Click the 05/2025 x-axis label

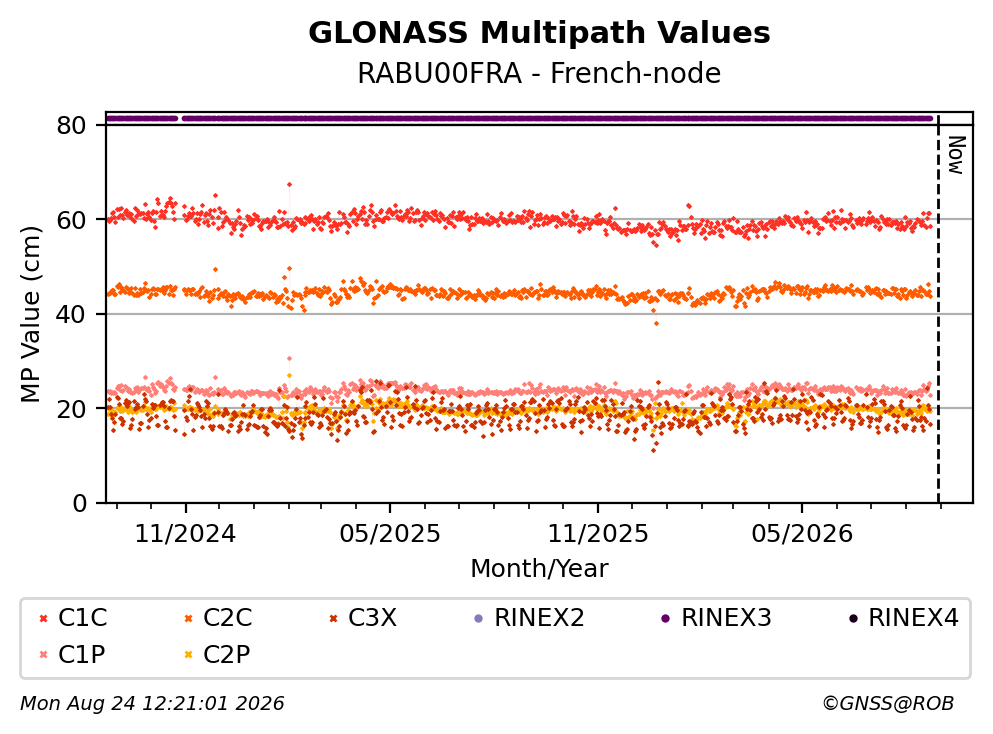click(x=389, y=534)
